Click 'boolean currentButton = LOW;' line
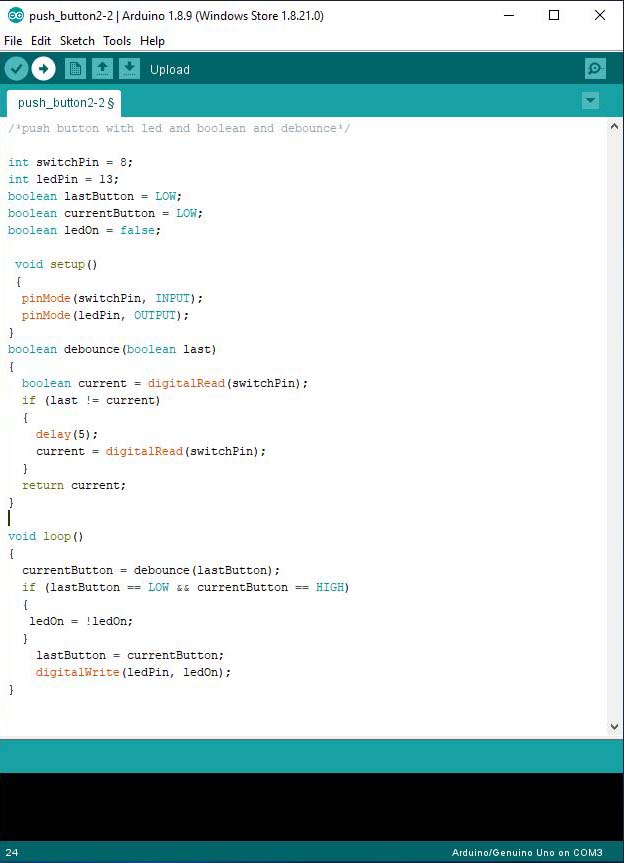624x863 pixels. point(105,214)
